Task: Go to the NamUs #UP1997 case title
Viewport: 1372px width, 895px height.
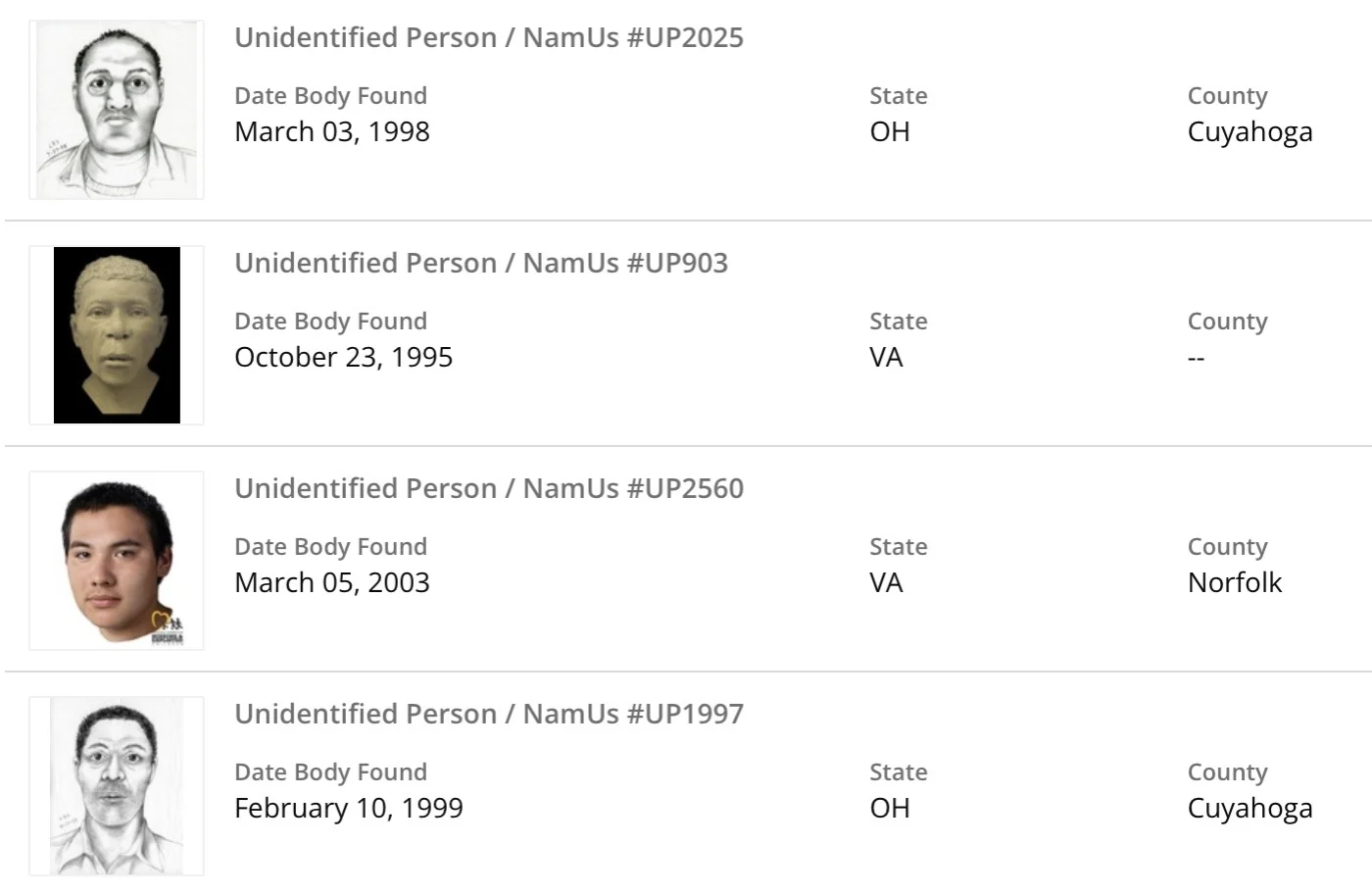Action: tap(488, 714)
